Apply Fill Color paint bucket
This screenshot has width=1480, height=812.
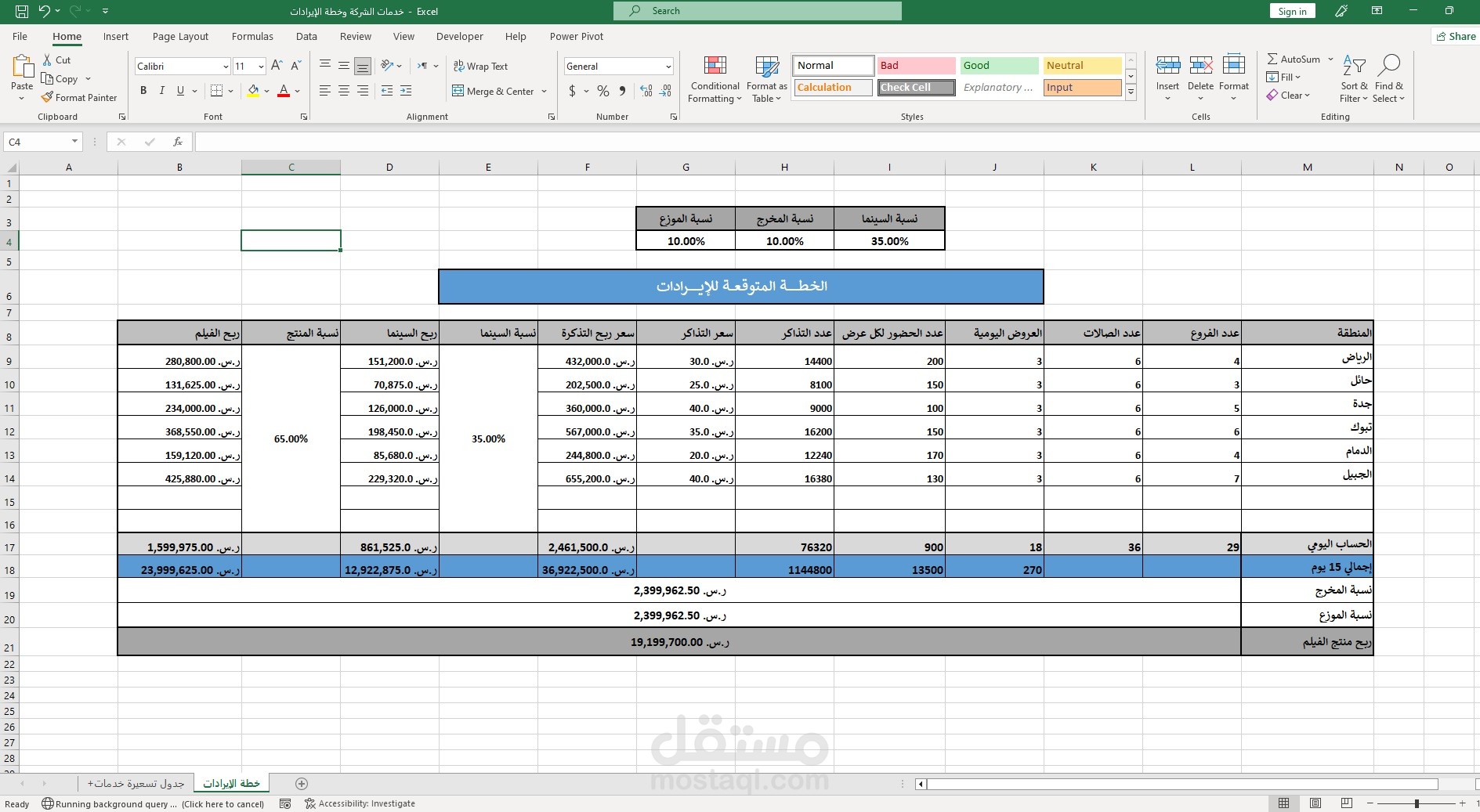tap(253, 91)
